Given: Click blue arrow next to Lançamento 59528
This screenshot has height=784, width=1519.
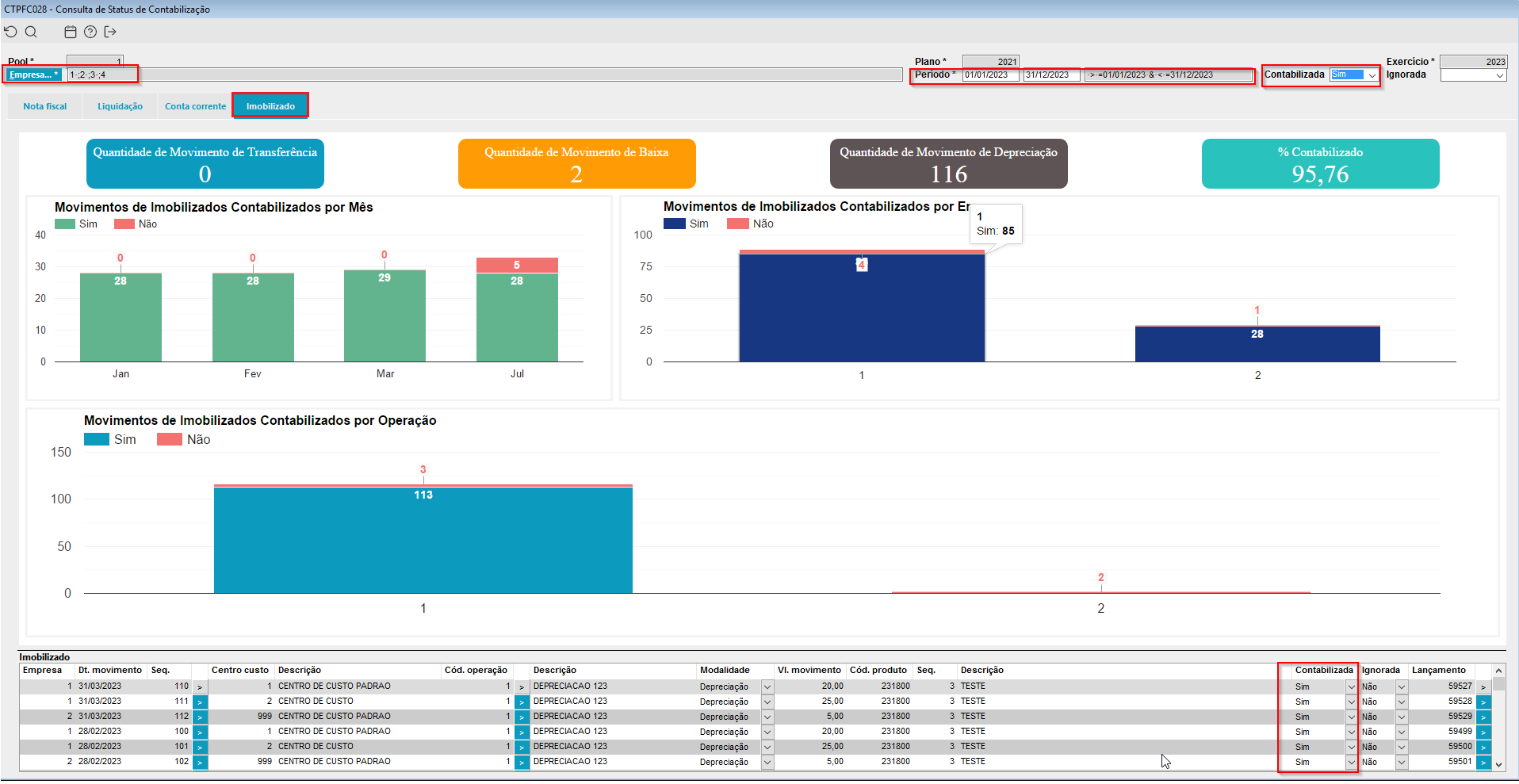Looking at the screenshot, I should pos(1483,702).
